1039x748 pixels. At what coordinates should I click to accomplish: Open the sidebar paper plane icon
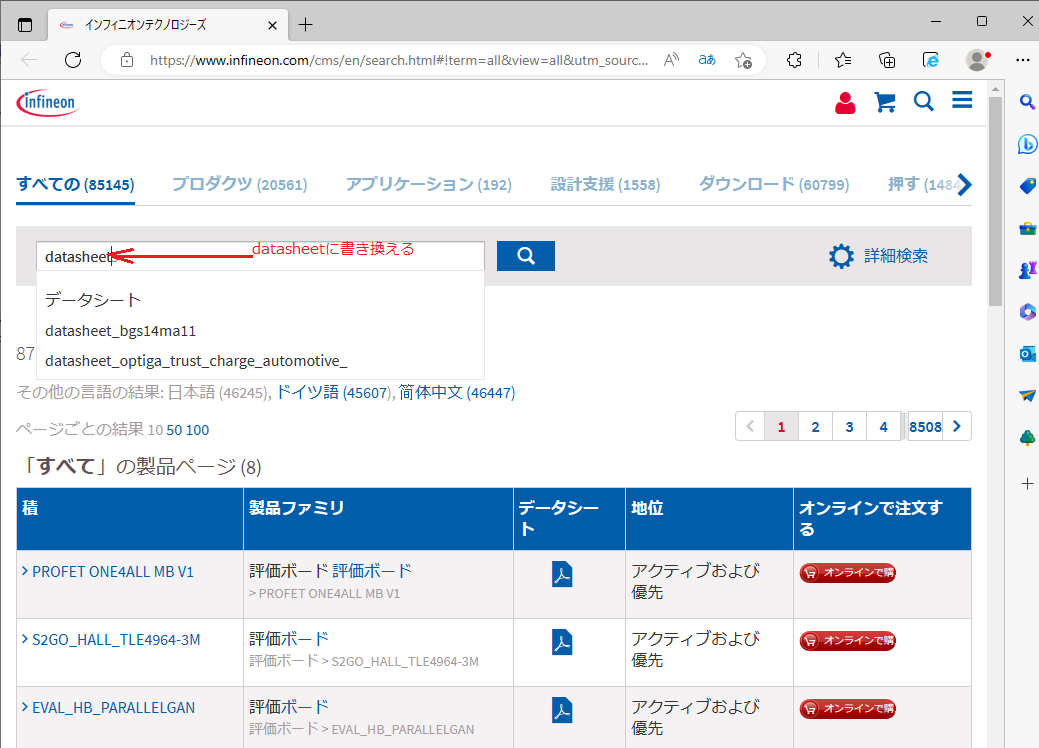pos(1027,396)
